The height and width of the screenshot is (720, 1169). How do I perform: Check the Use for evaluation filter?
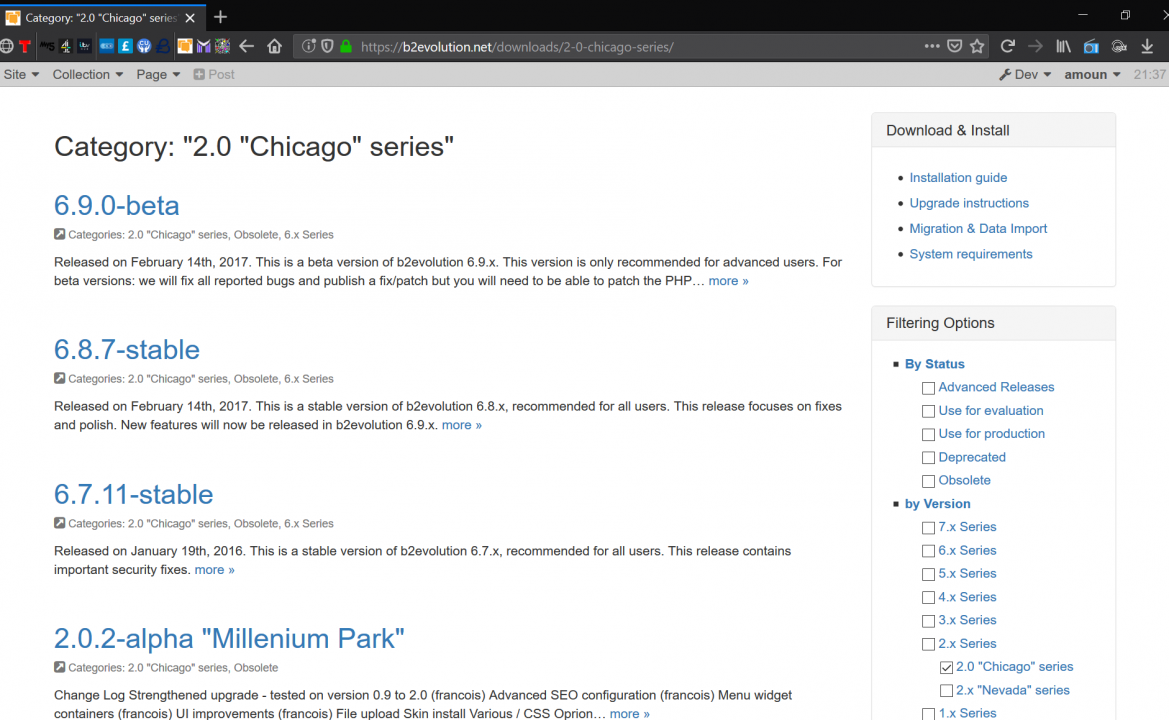[928, 411]
